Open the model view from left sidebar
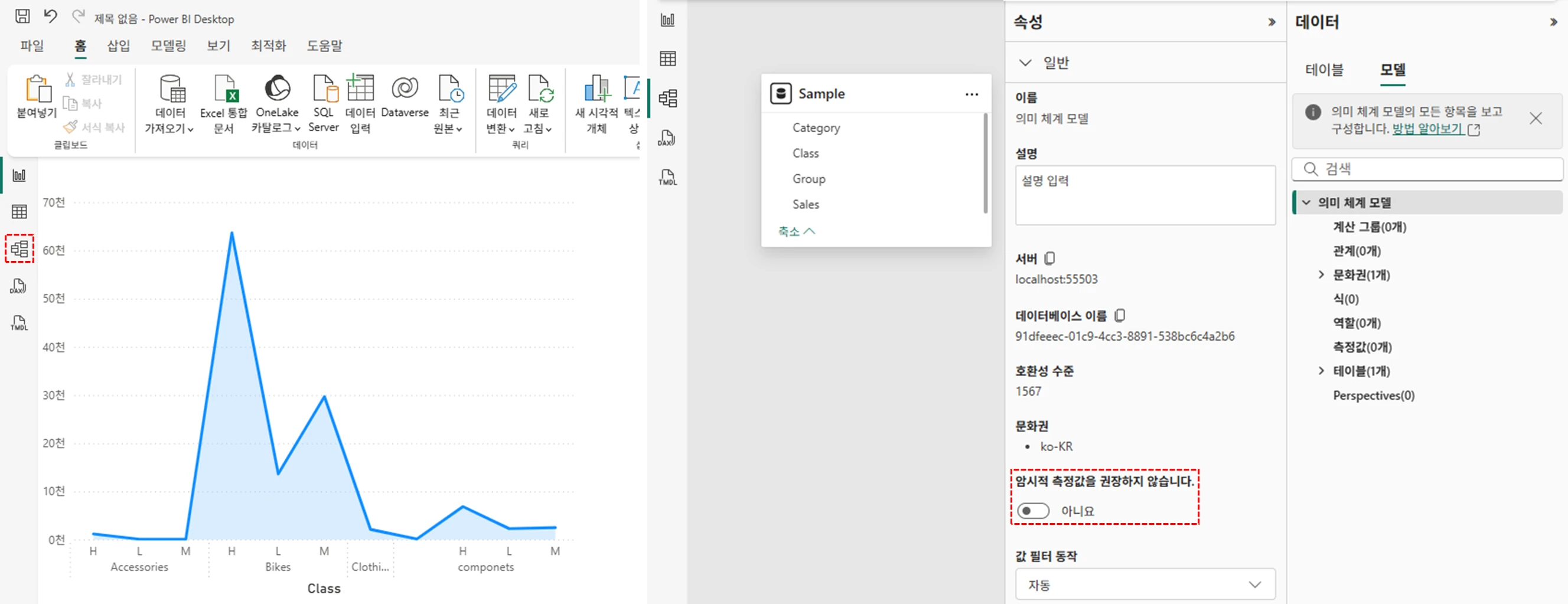Viewport: 1568px width, 604px height. click(x=19, y=248)
